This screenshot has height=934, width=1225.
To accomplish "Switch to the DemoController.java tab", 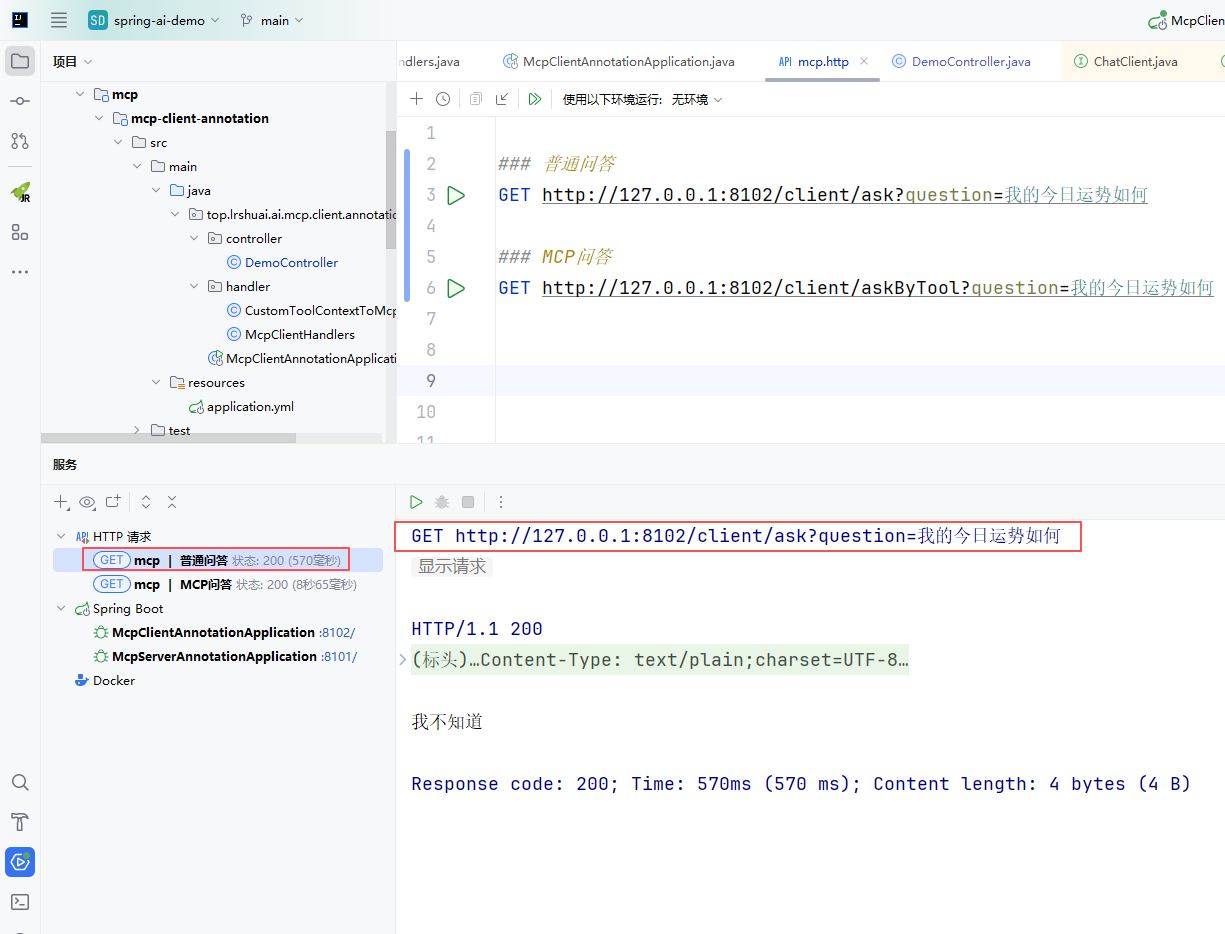I will (x=970, y=62).
